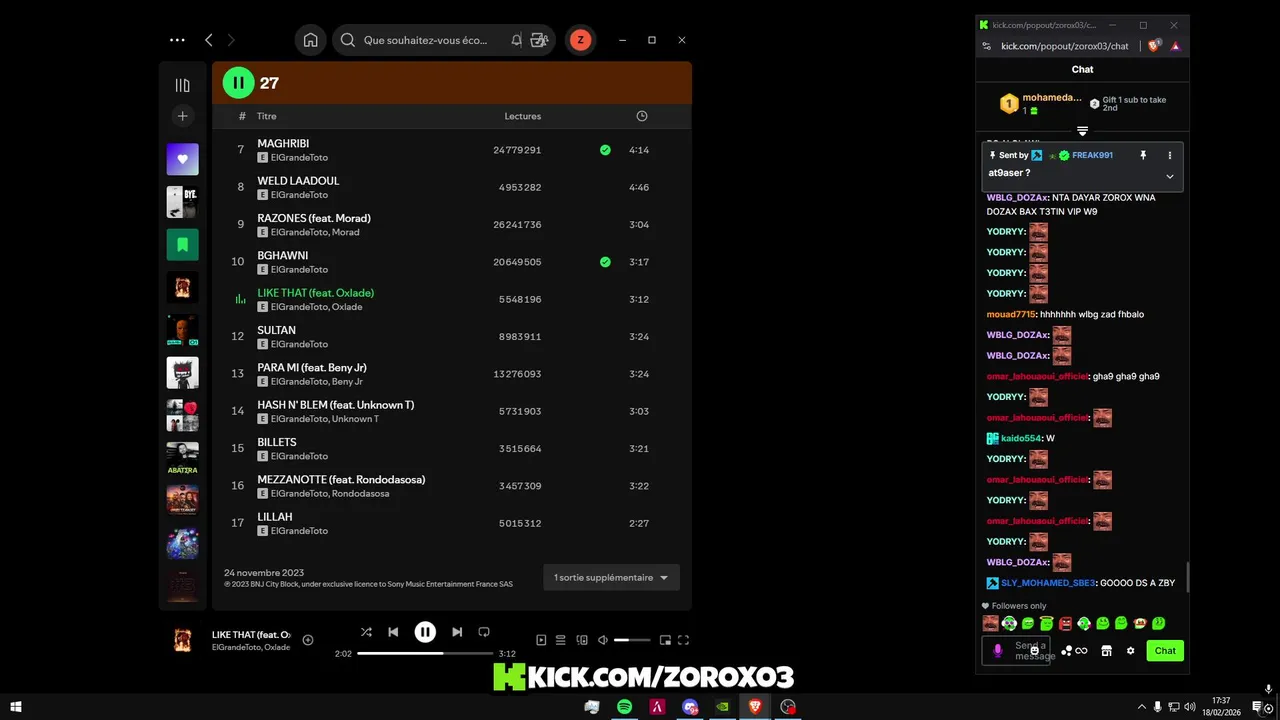Open Spotify from the taskbar
1280x720 pixels.
pos(624,707)
